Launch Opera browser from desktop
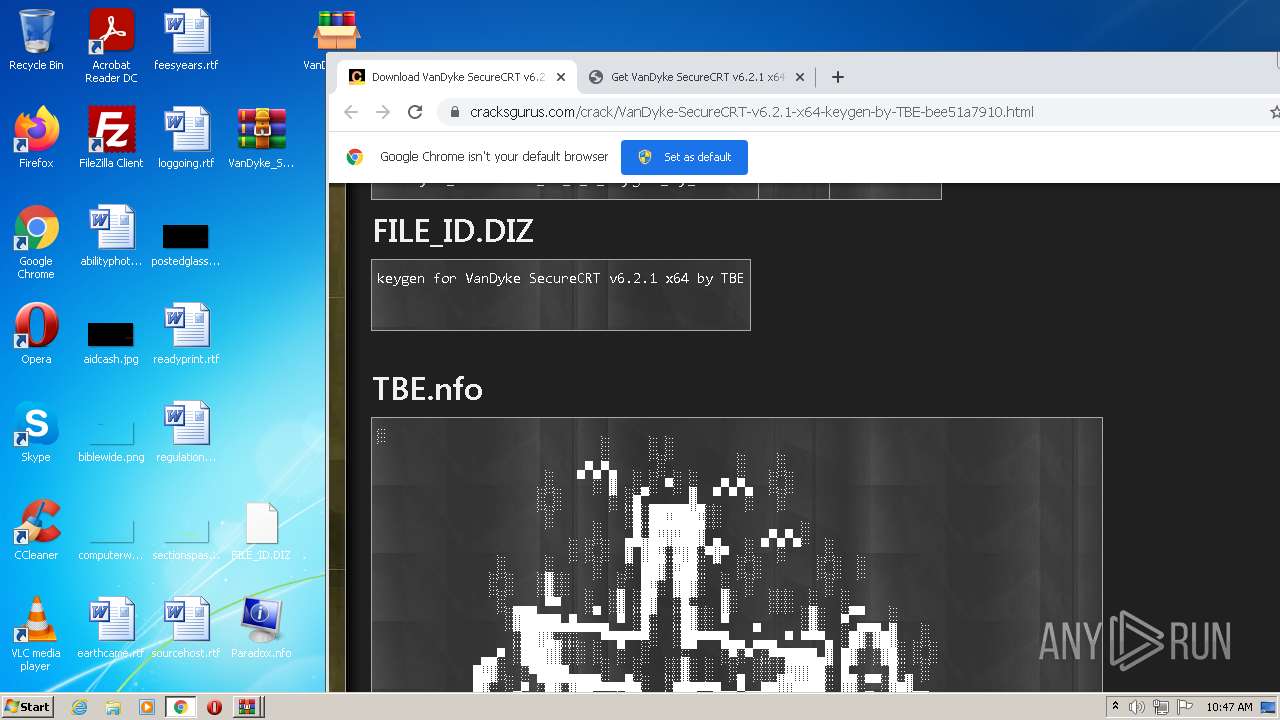The width and height of the screenshot is (1280, 720). pos(36,334)
